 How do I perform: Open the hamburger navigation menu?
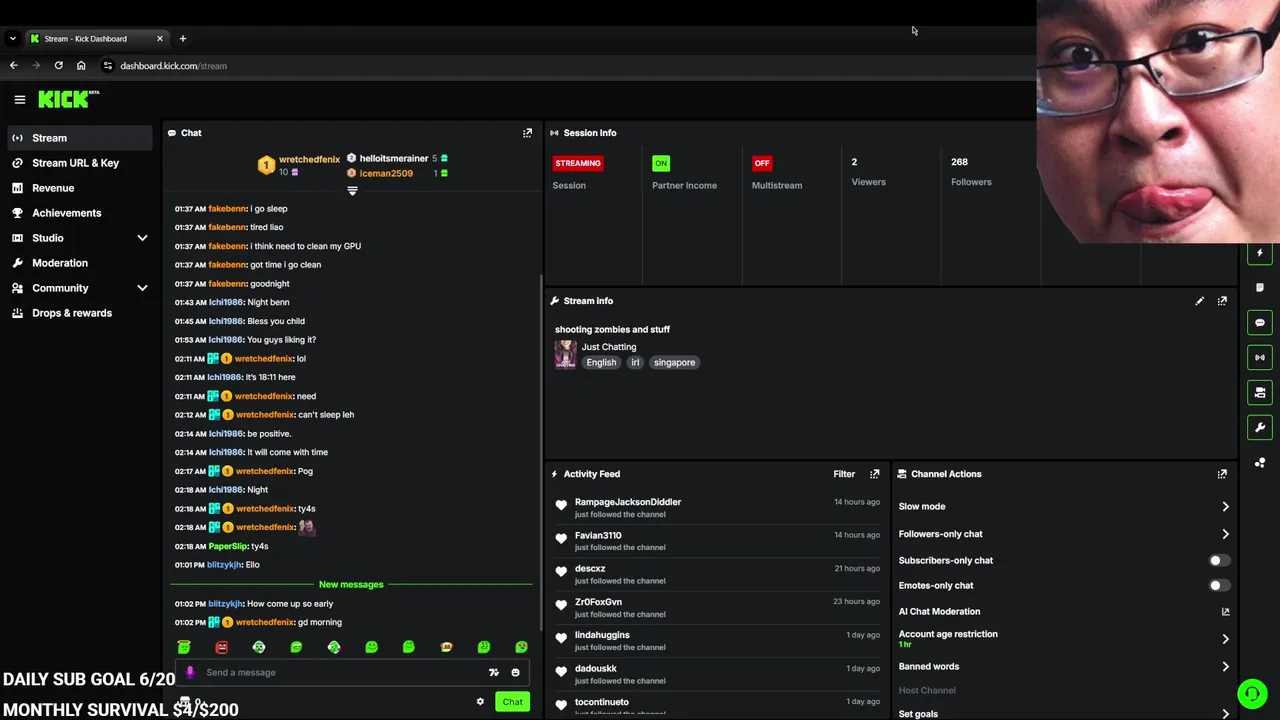pos(19,99)
